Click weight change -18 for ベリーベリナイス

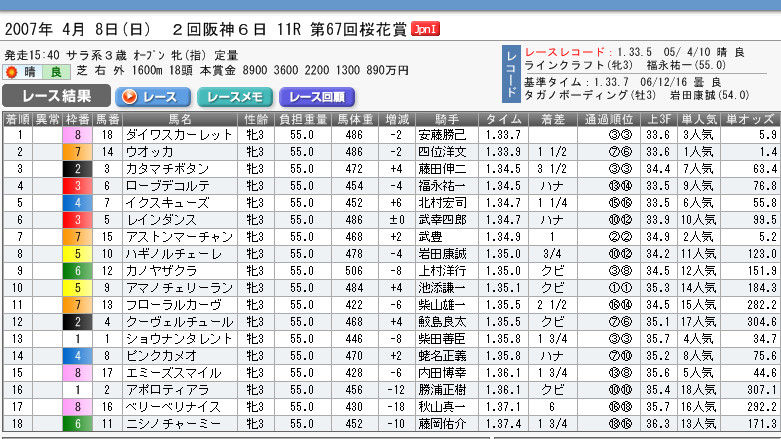click(396, 407)
